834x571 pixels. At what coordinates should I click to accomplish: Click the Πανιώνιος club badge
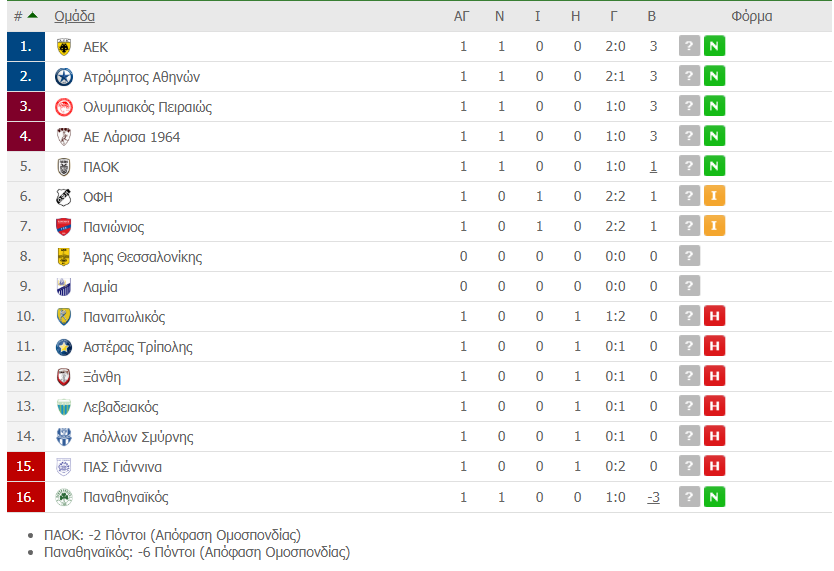[64, 227]
